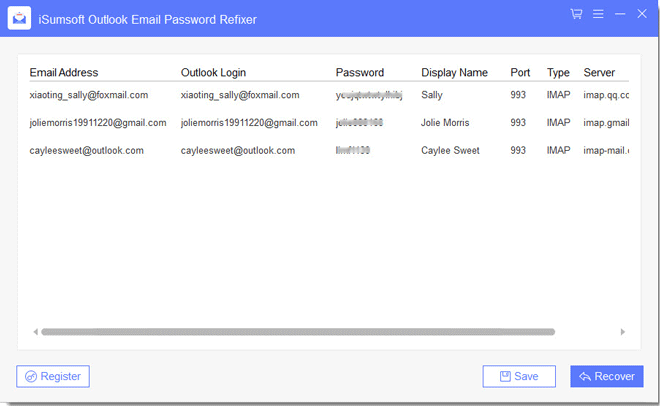Click the horizontal scrollbar left arrow
660x406 pixels.
pos(36,332)
